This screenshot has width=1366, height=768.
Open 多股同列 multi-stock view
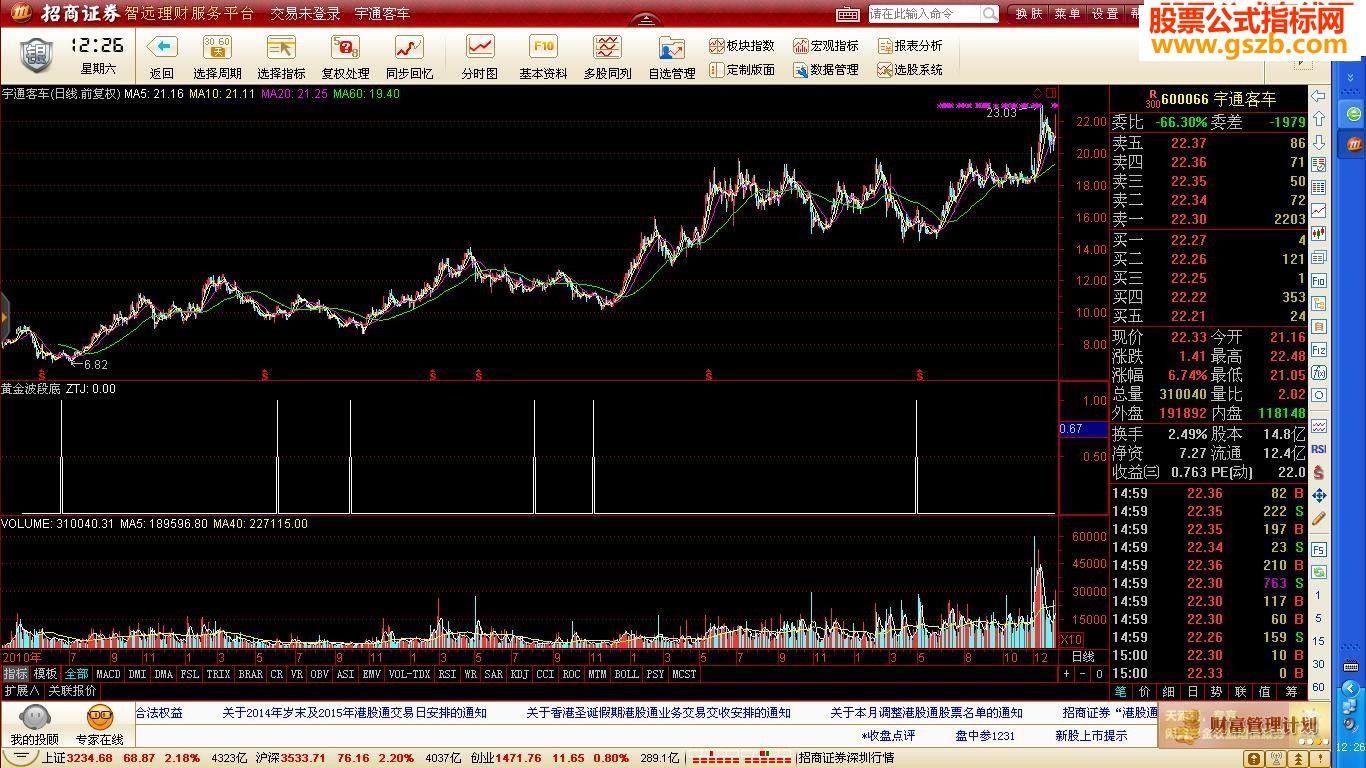point(607,56)
